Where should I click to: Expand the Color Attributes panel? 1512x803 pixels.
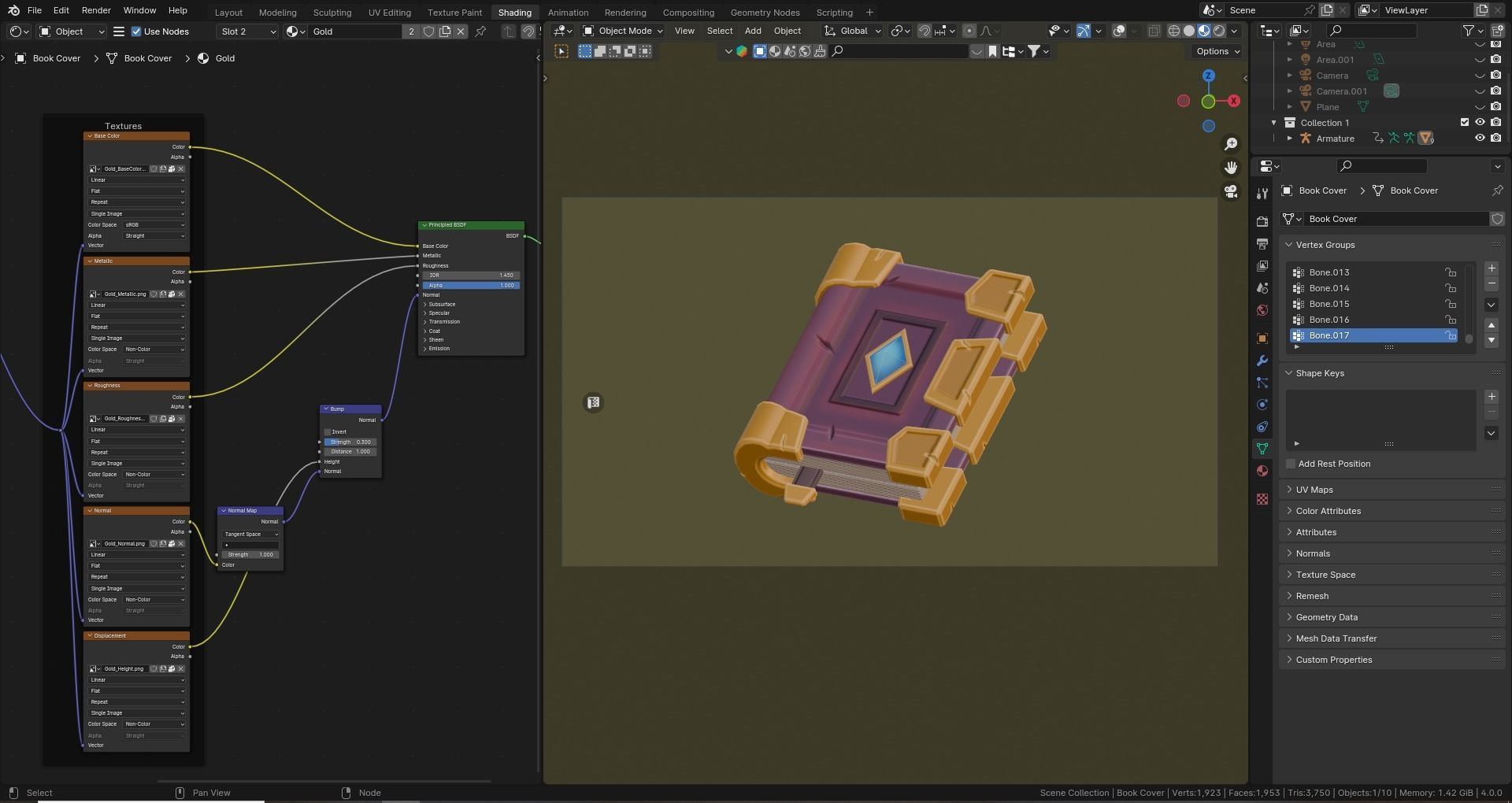click(x=1392, y=511)
